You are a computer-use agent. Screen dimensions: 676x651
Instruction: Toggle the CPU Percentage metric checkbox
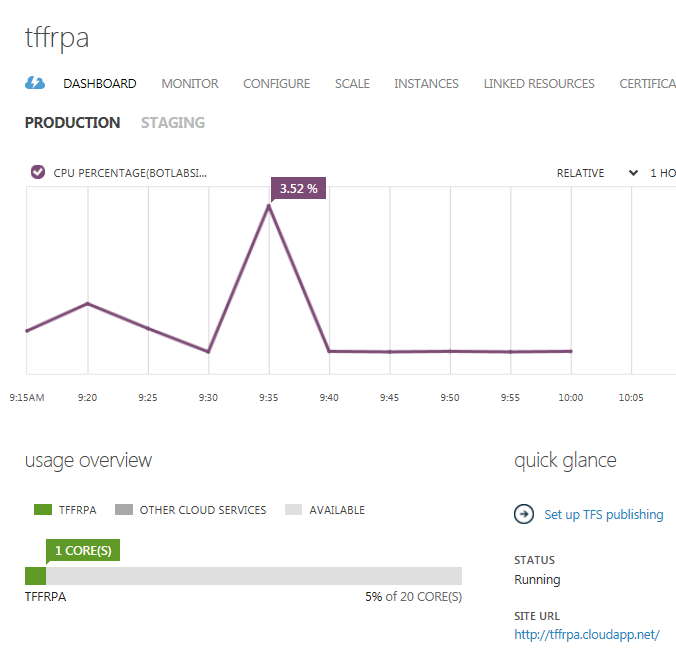[x=37, y=172]
